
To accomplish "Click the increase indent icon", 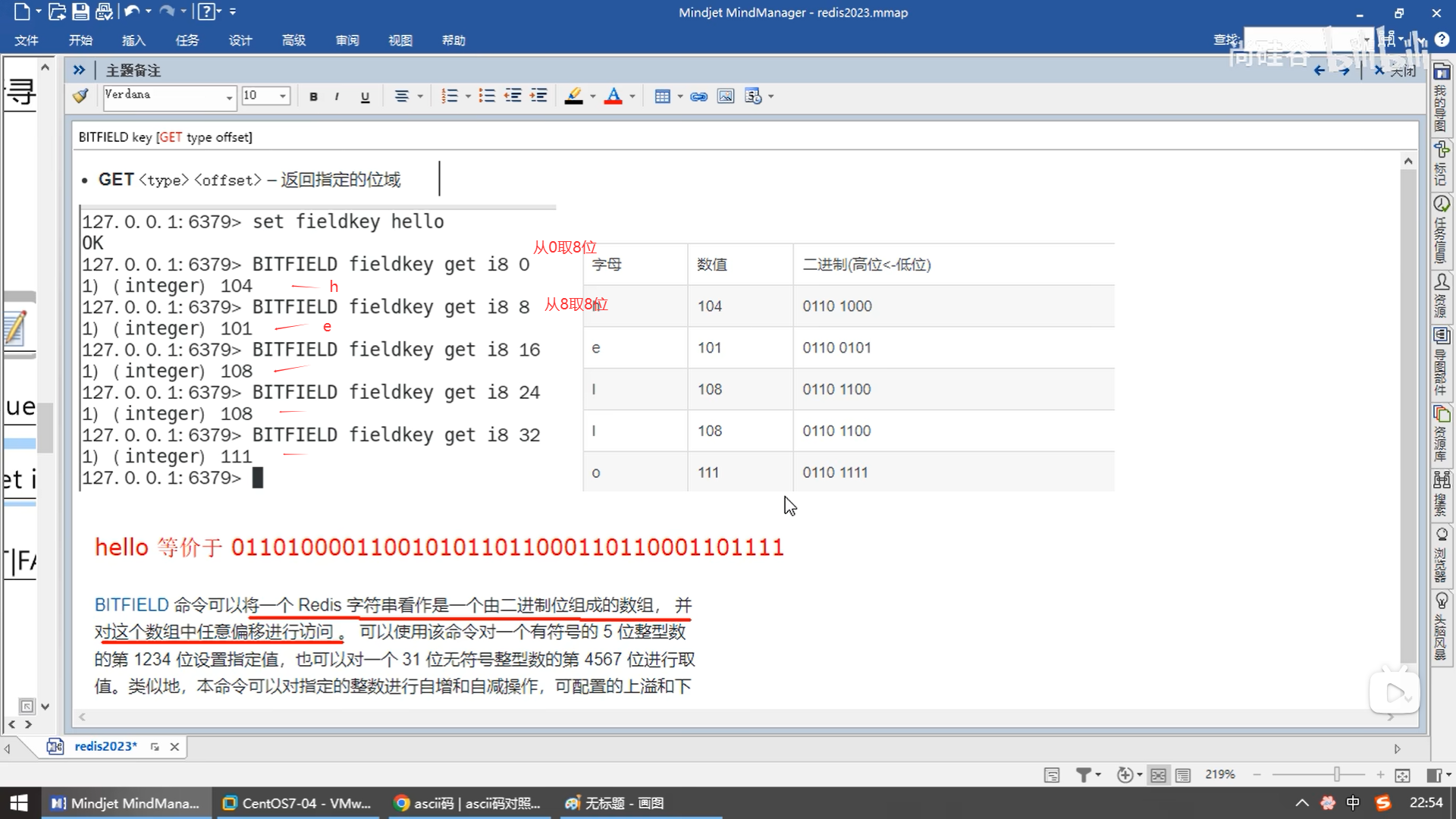I will (538, 96).
